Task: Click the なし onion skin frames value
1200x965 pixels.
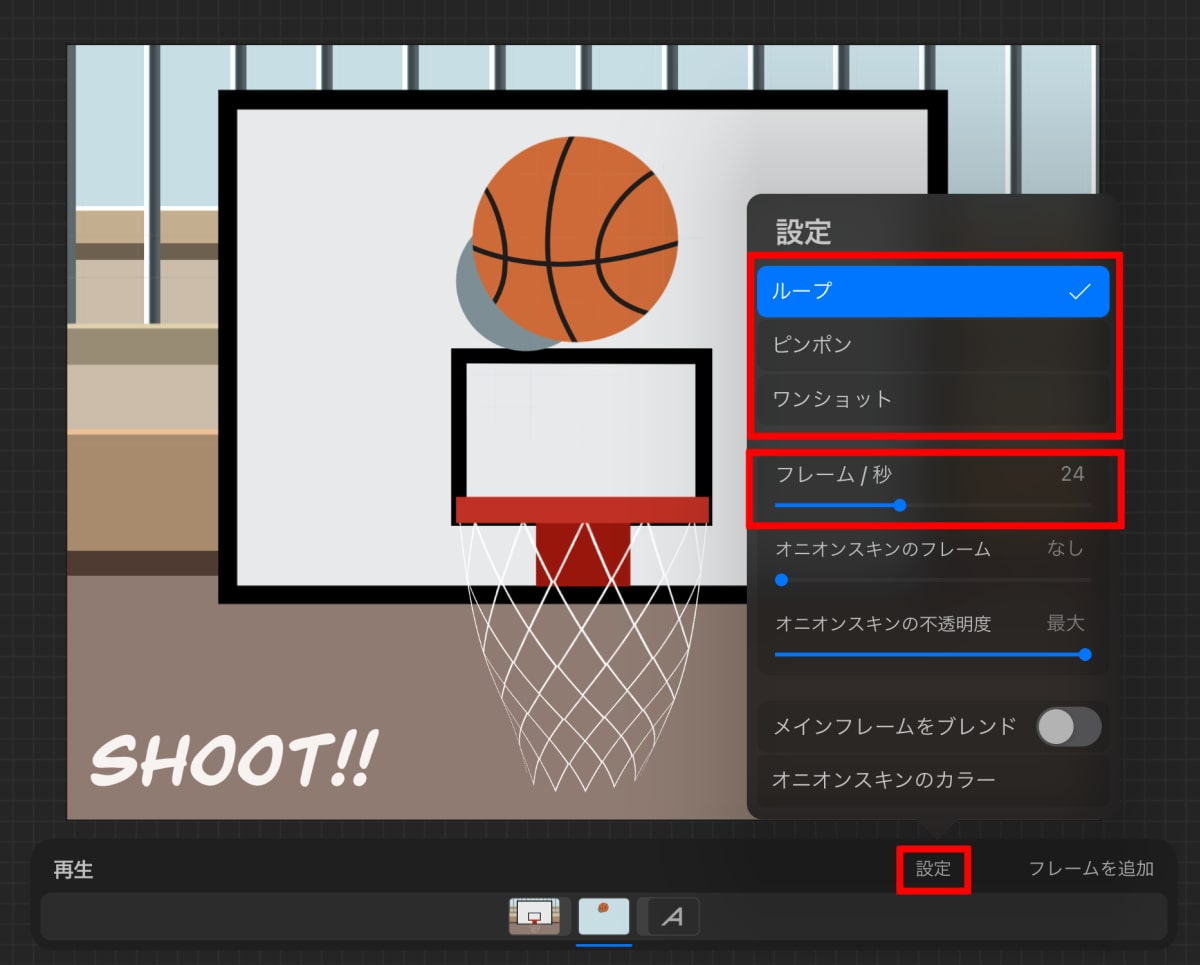Action: coord(1065,548)
